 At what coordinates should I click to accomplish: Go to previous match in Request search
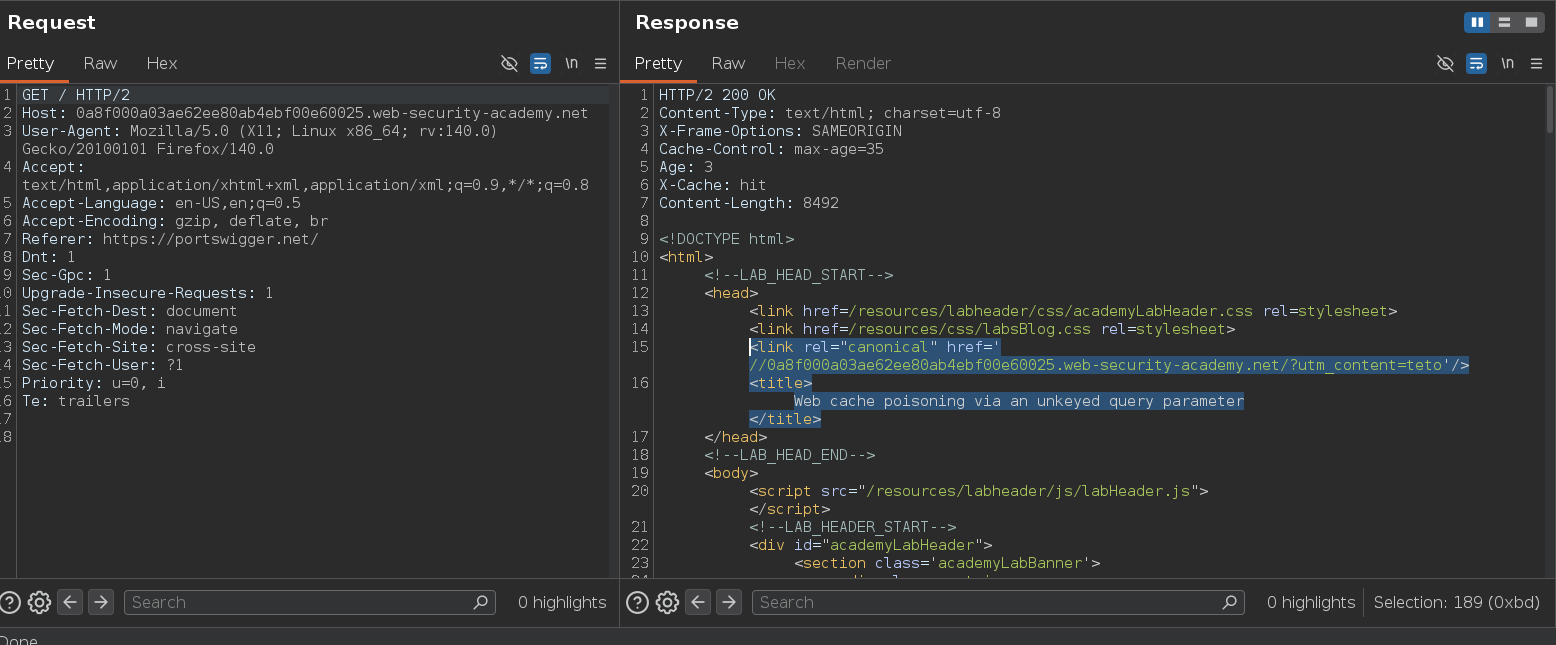pyautogui.click(x=70, y=602)
